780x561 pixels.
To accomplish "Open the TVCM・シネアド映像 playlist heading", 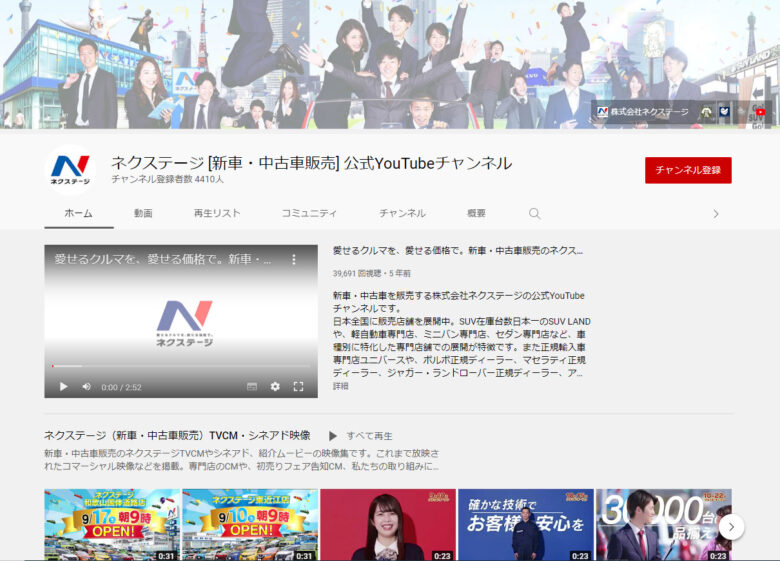I will 177,435.
